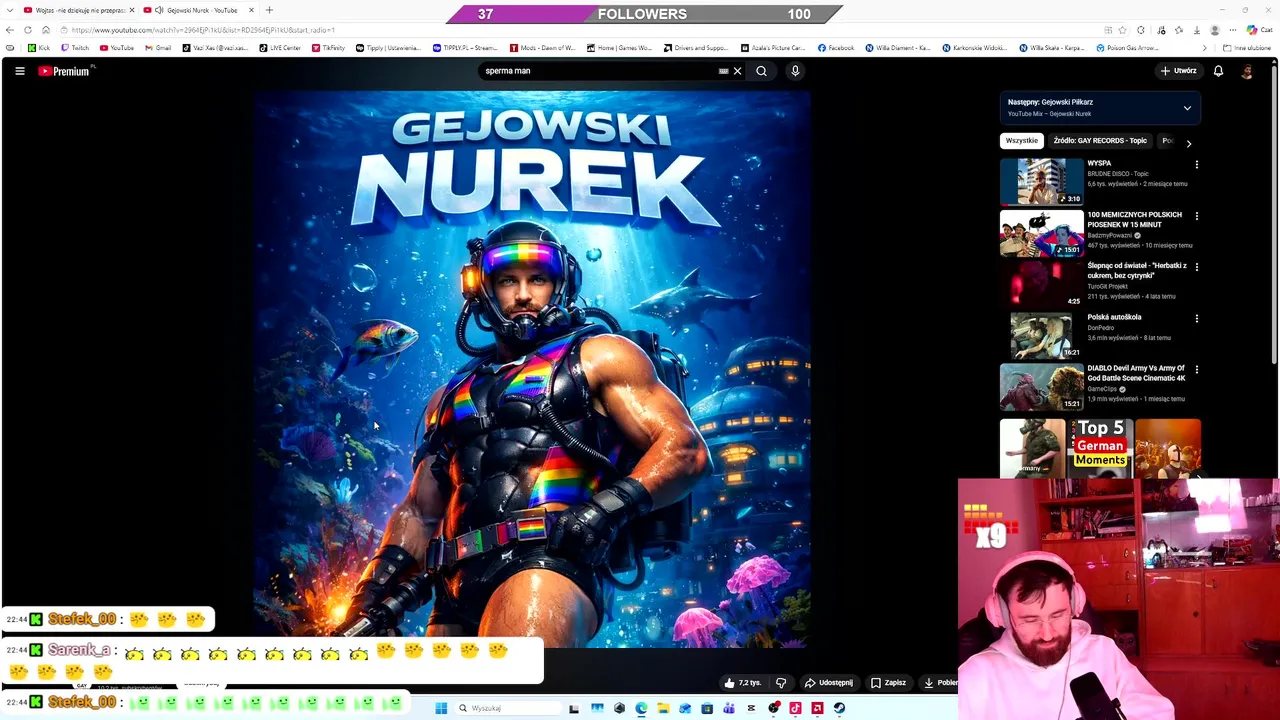
Task: Open options menu for WYSPA video
Action: tap(1196, 165)
